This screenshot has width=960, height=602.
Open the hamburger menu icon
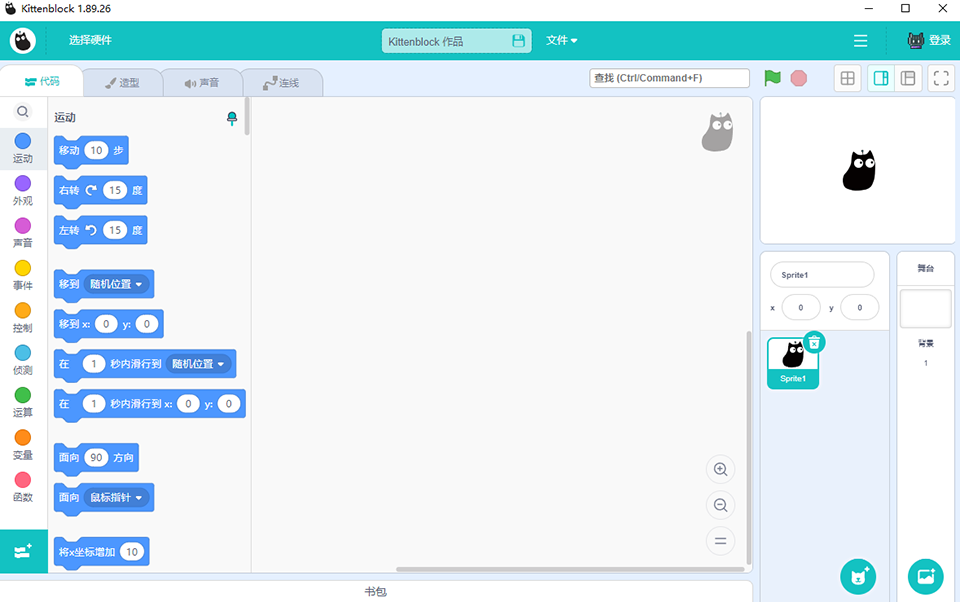tap(860, 40)
